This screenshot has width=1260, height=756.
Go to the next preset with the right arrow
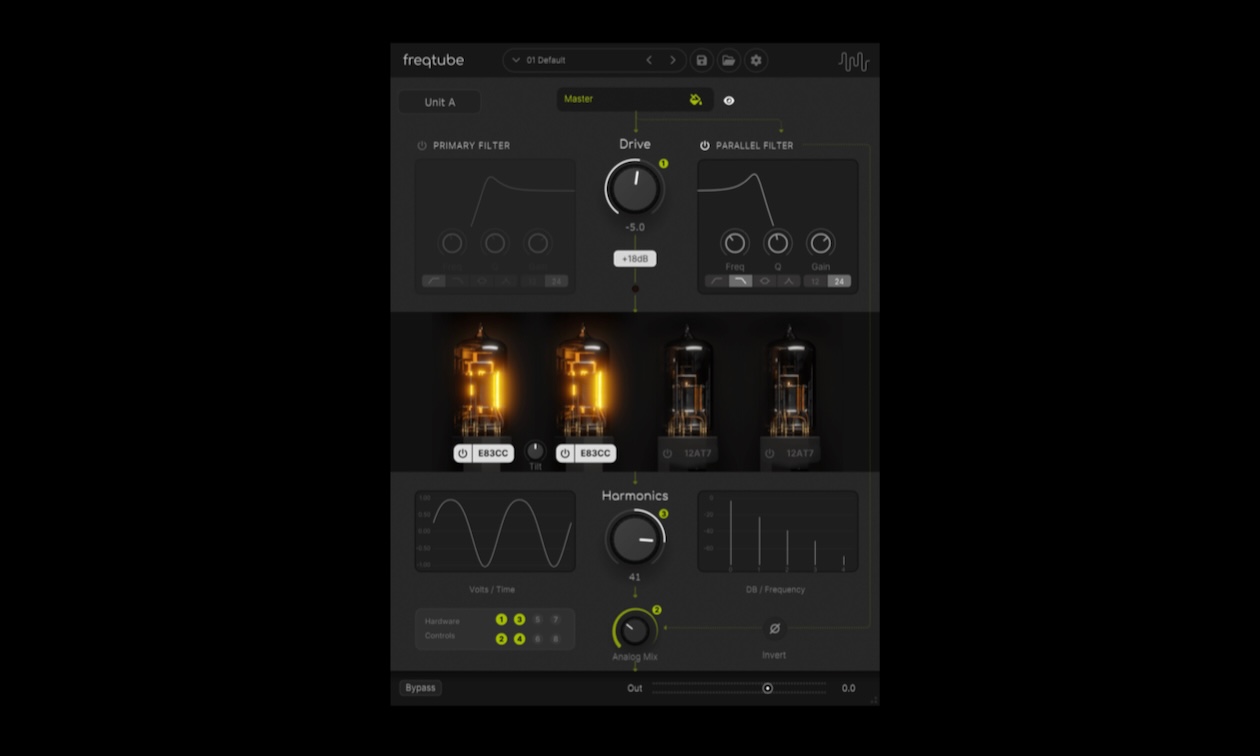coord(672,60)
